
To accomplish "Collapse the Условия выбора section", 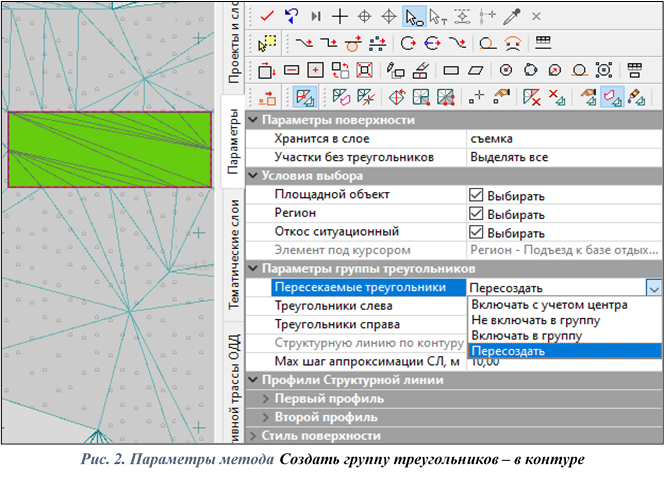I will pyautogui.click(x=253, y=175).
